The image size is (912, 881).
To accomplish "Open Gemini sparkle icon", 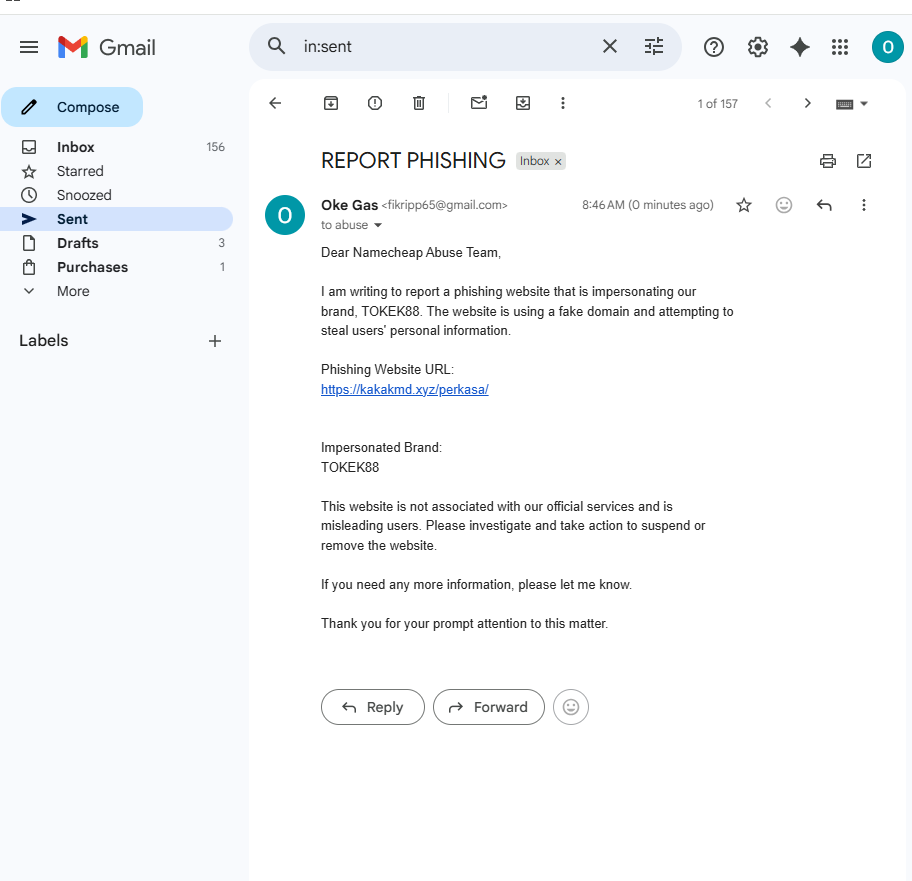I will [x=800, y=47].
